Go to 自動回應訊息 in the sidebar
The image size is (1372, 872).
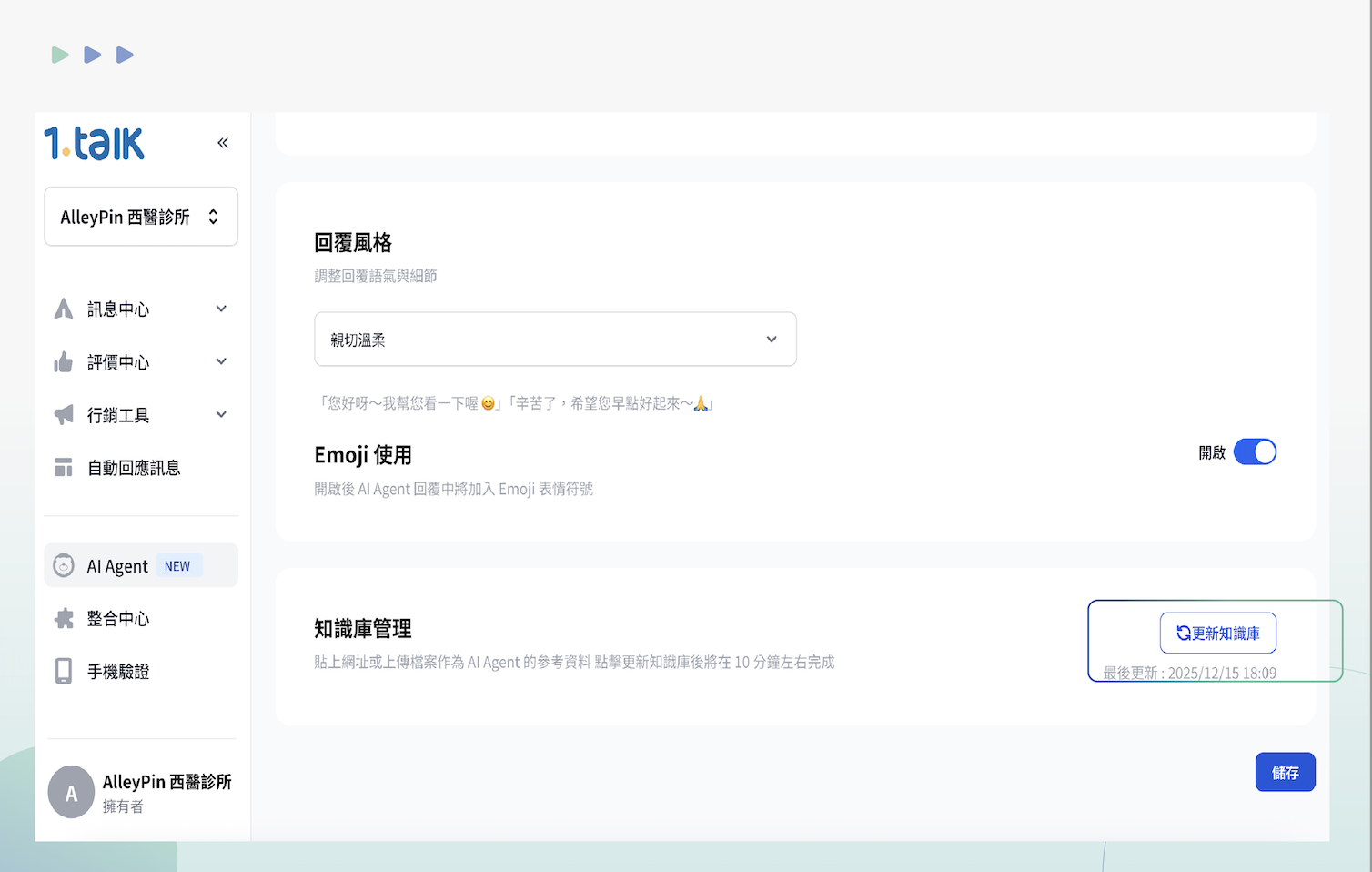(x=134, y=468)
